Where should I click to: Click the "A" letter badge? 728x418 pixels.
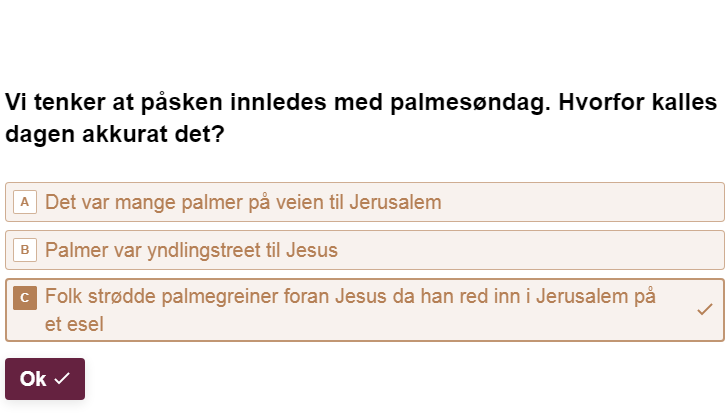pos(25,202)
